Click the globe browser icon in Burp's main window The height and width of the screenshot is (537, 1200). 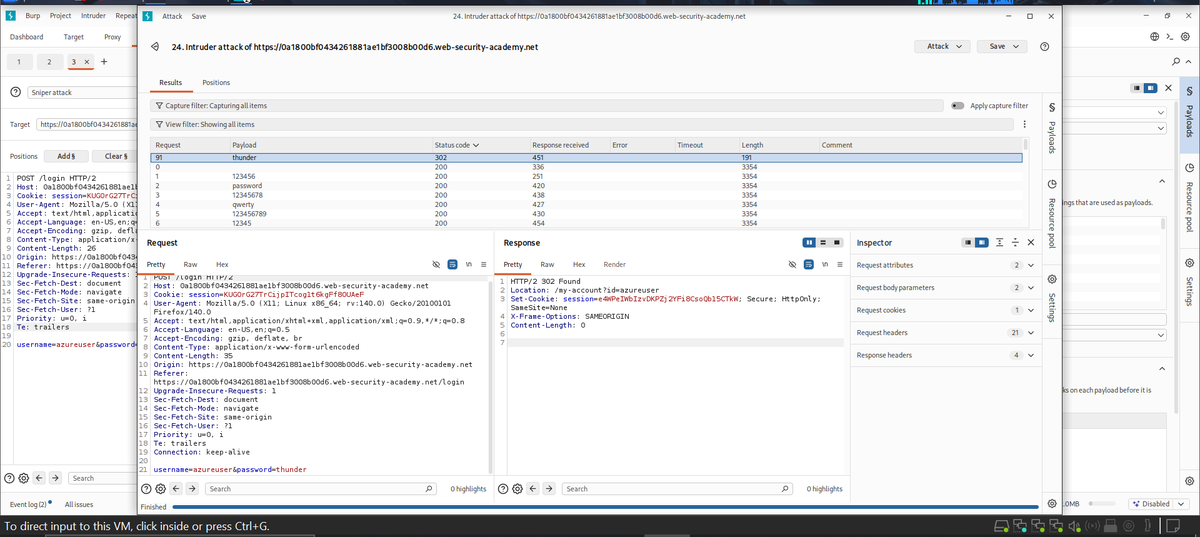pos(1153,37)
